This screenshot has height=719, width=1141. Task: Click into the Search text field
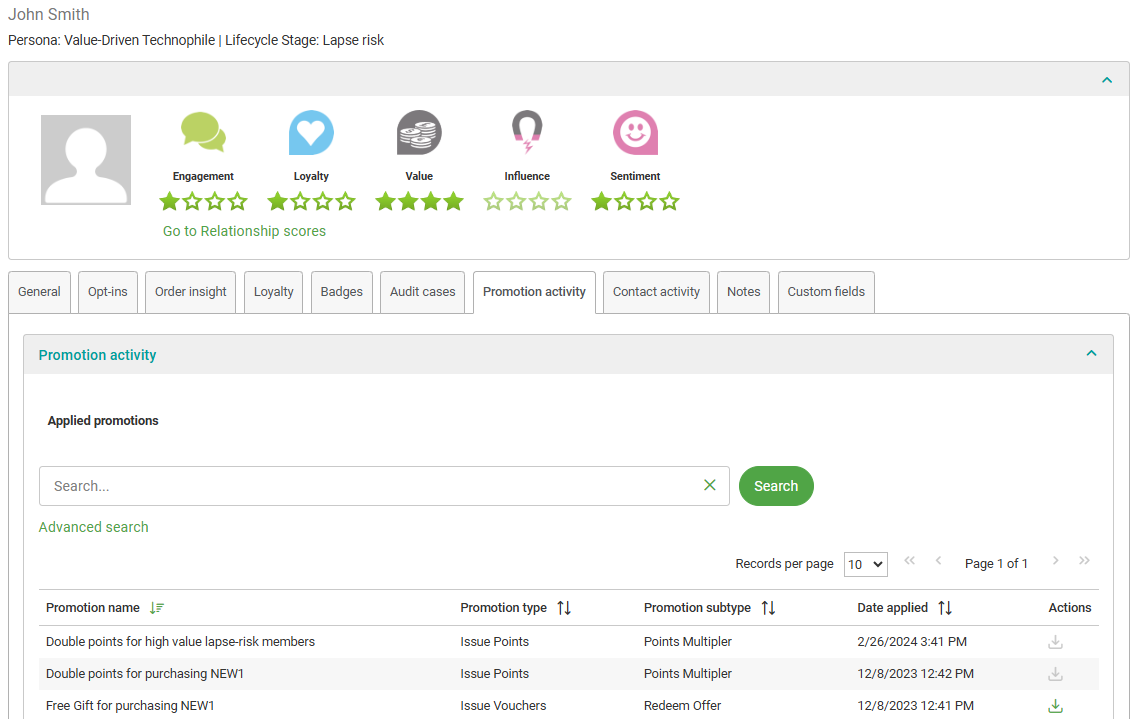(x=370, y=486)
